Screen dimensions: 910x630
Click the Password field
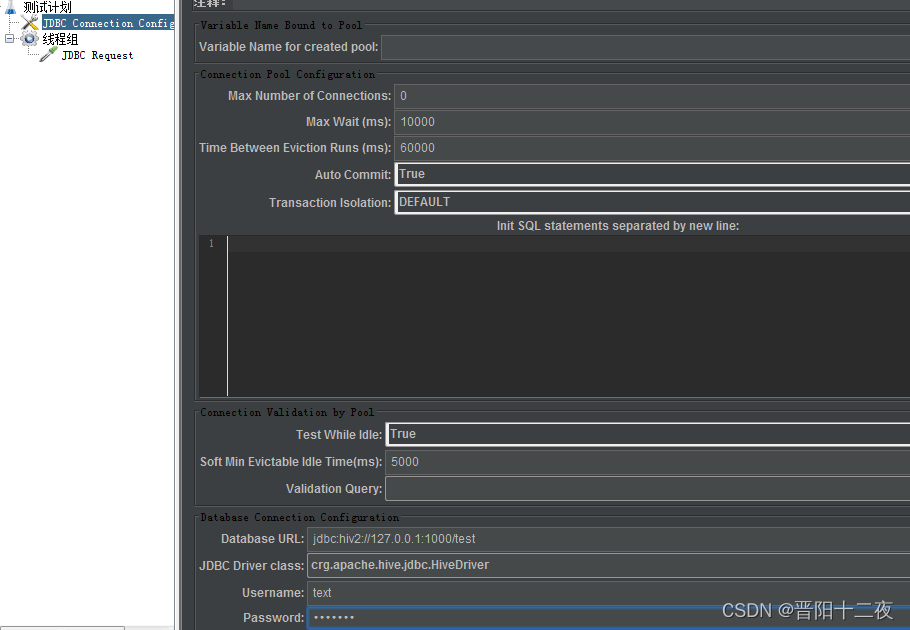click(609, 618)
